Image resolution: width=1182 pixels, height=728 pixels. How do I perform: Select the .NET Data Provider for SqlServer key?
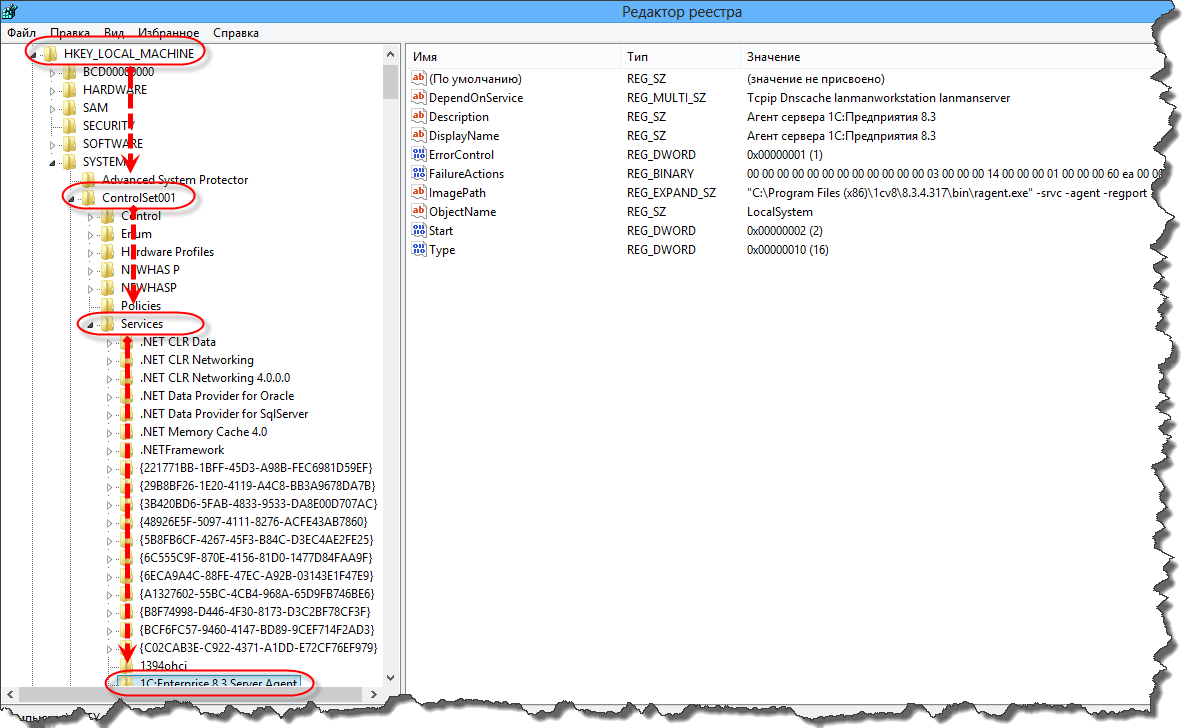click(224, 414)
